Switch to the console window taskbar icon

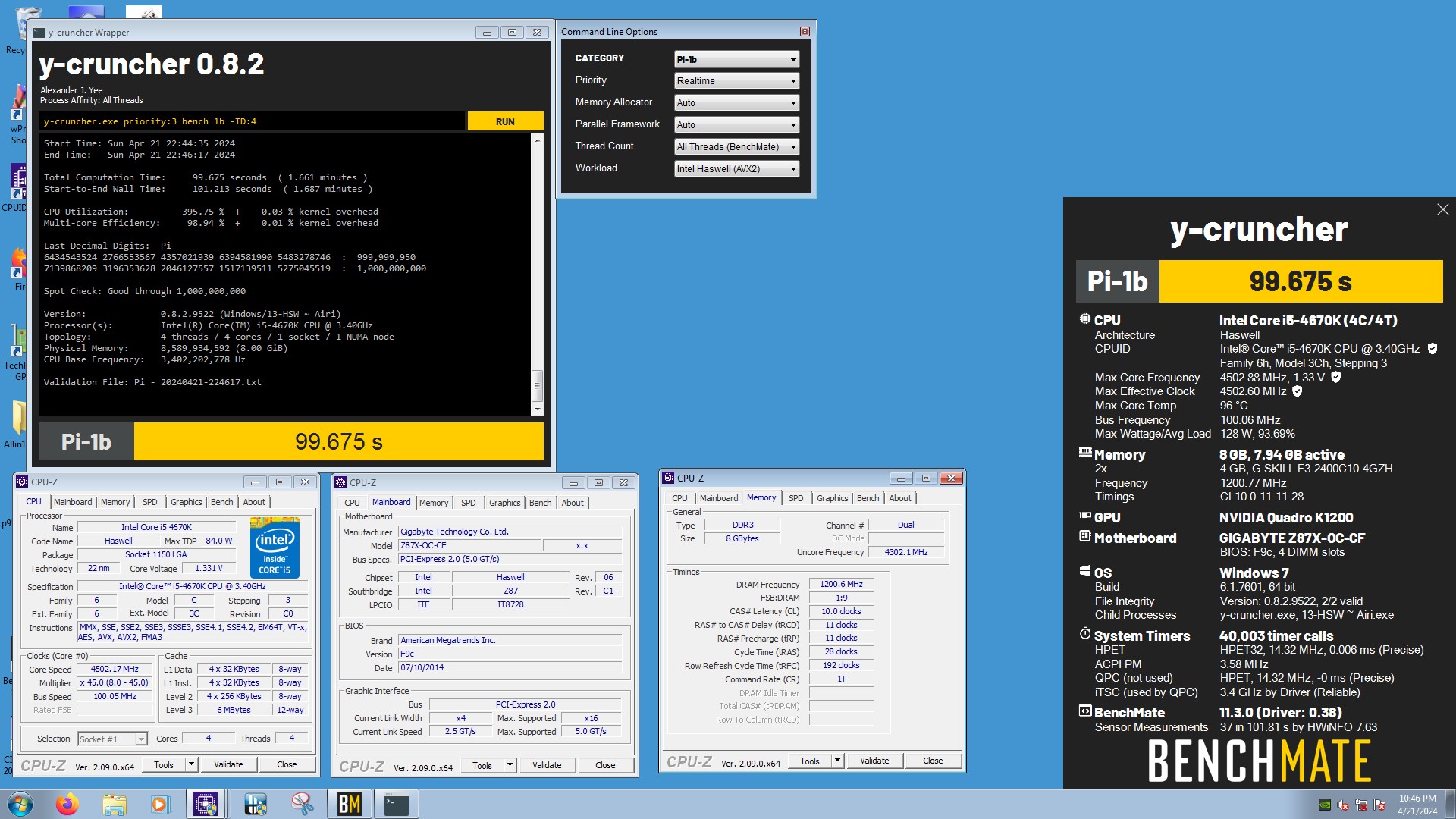[397, 804]
